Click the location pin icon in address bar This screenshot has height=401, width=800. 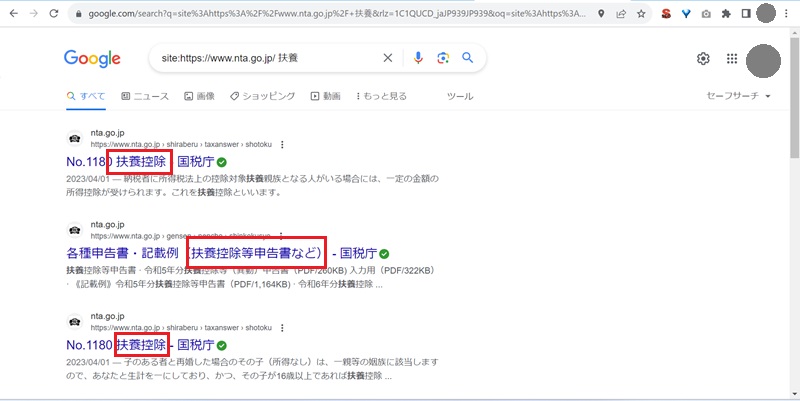(x=602, y=14)
